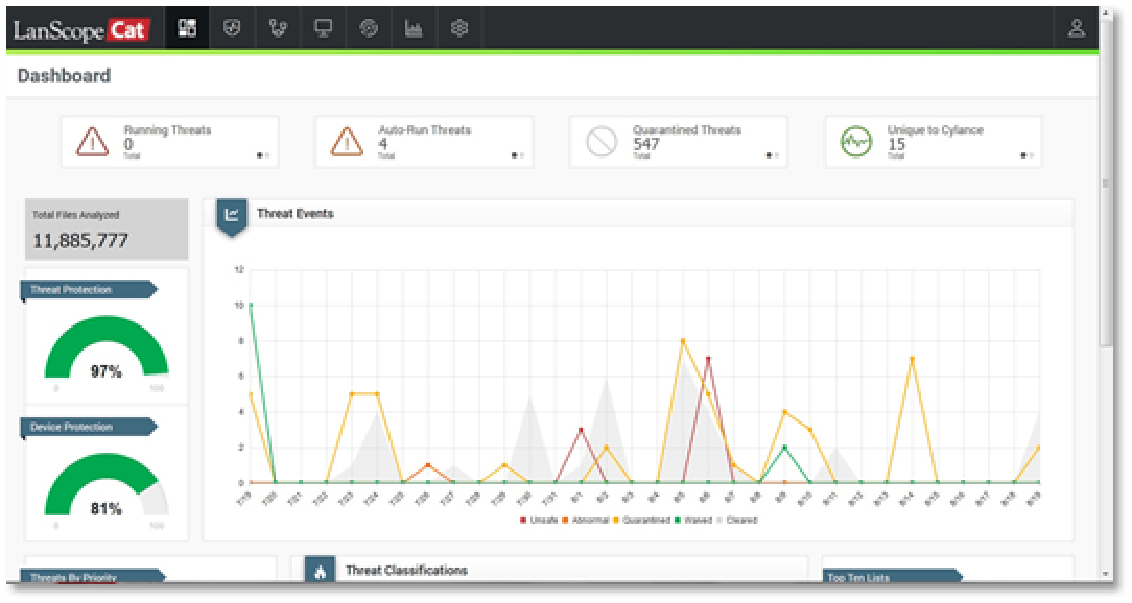
Task: Open the Quarantined Threats summary card
Action: [678, 142]
